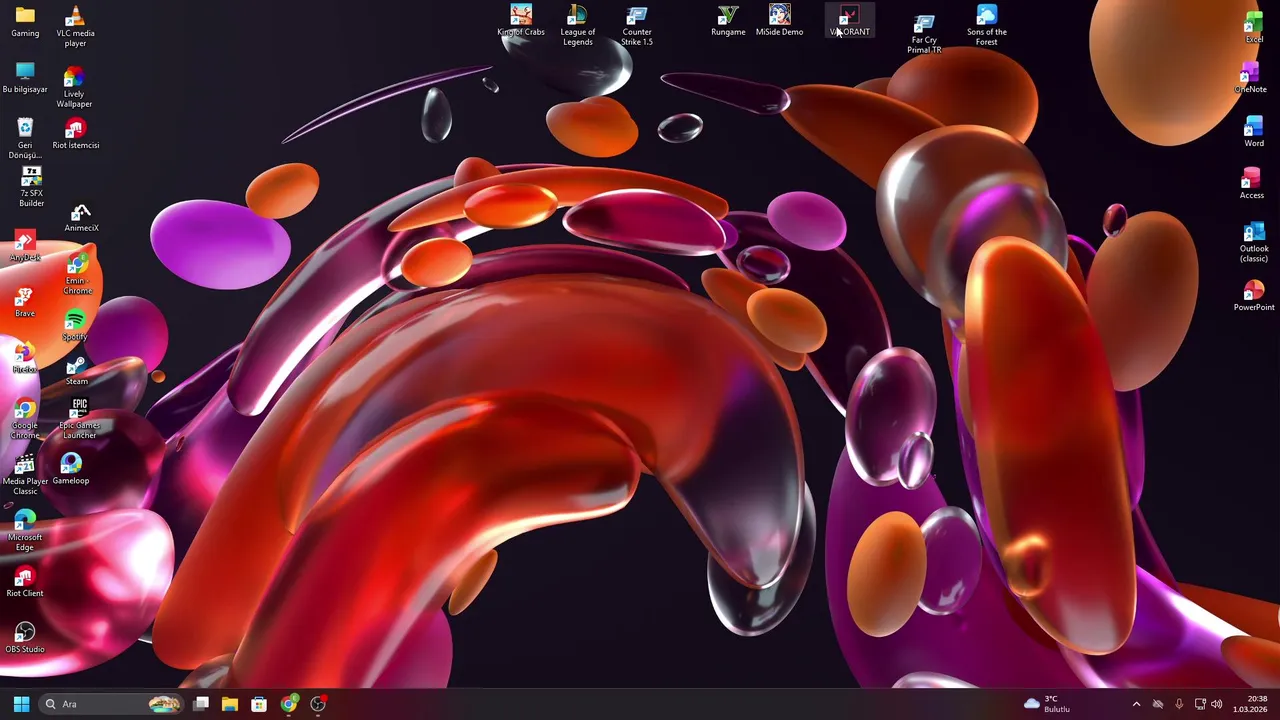
Task: Open File Explorer from the taskbar
Action: 230,704
